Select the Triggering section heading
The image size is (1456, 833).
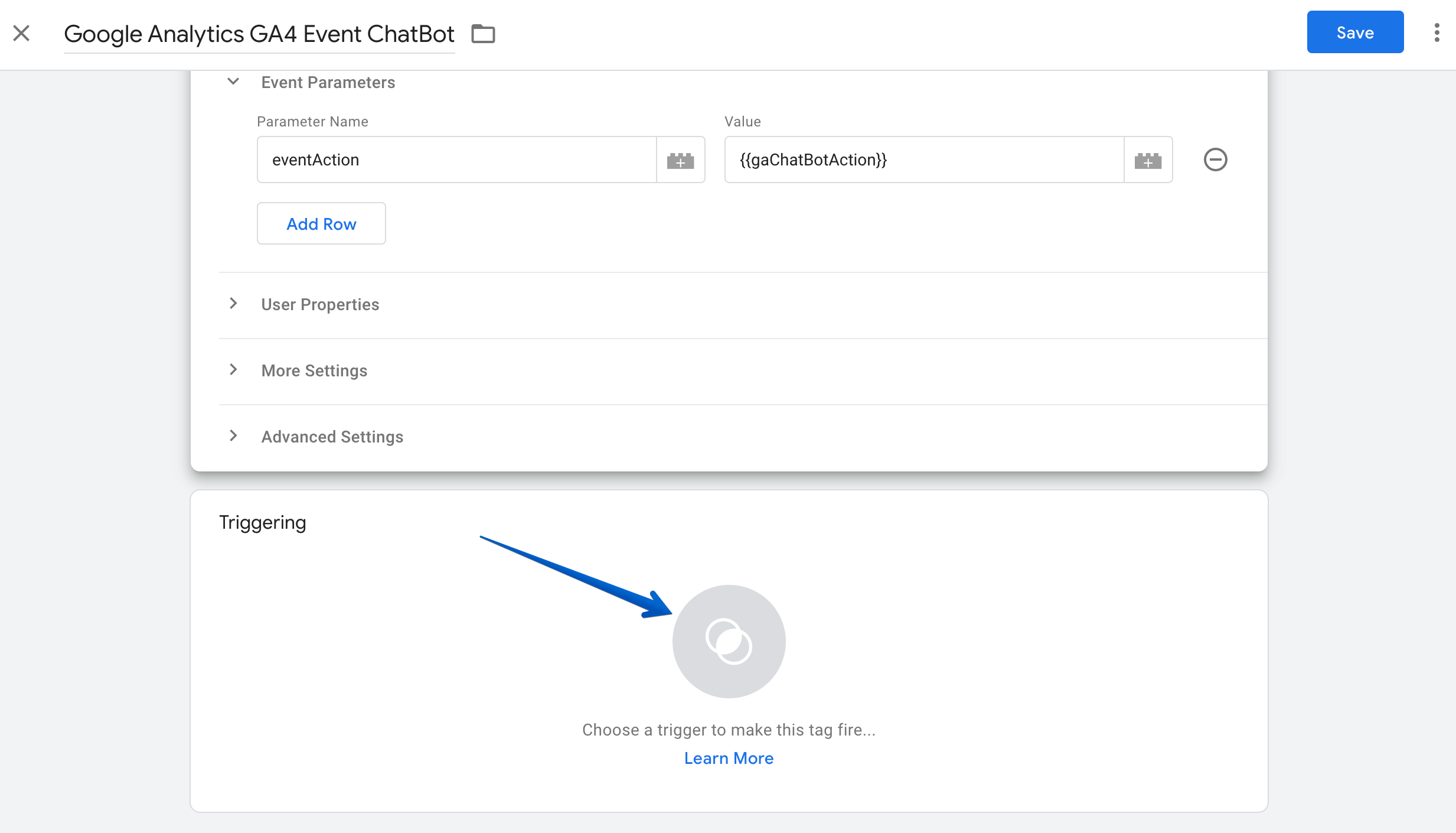(x=263, y=522)
